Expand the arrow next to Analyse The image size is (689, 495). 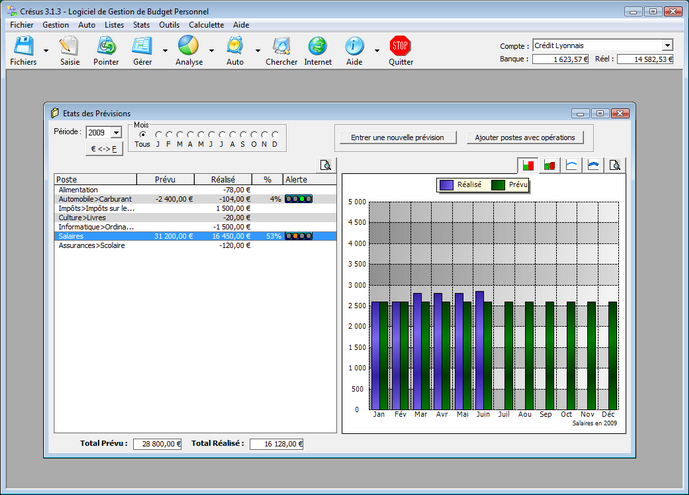[x=211, y=51]
